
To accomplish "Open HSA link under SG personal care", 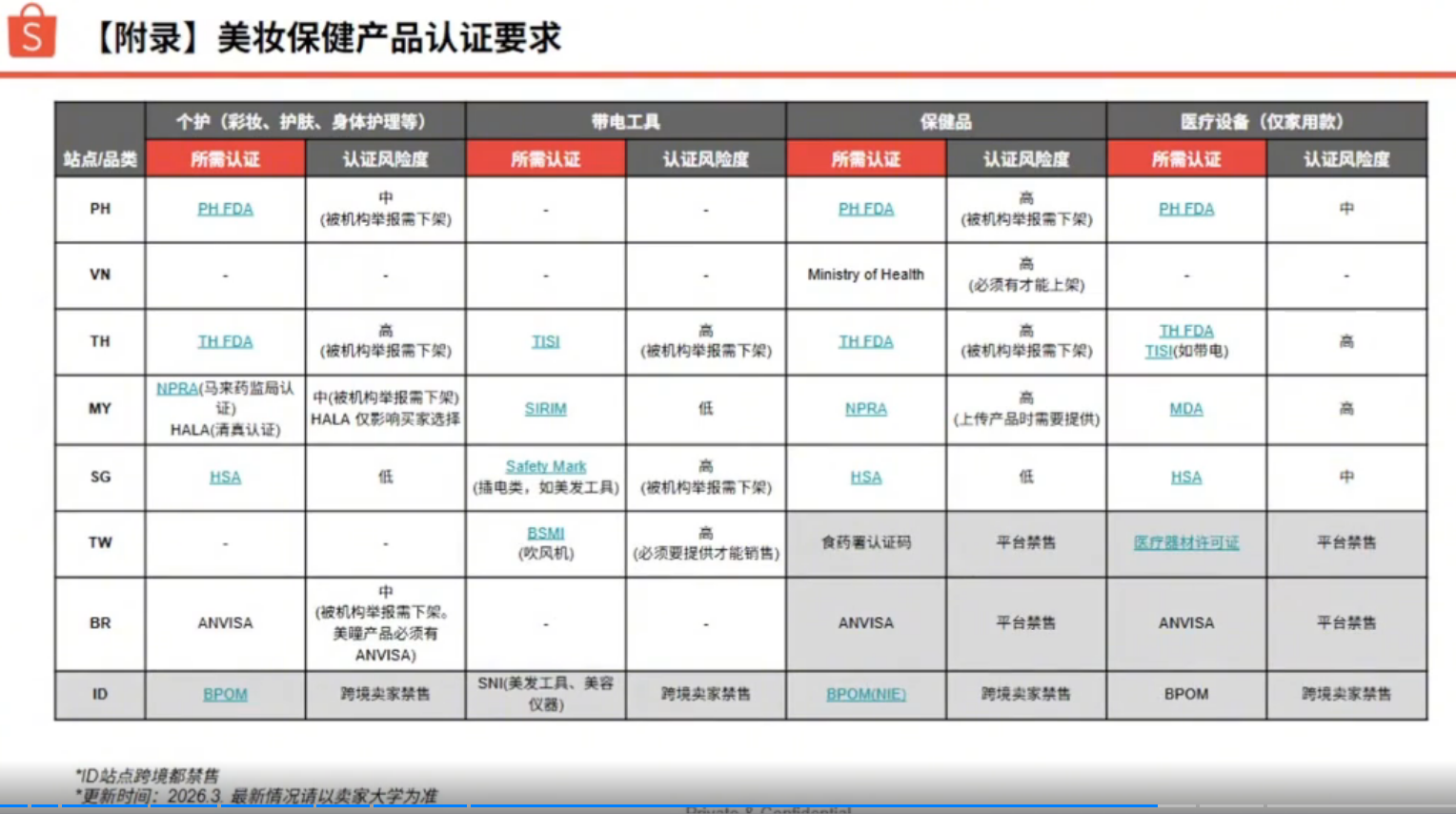I will [225, 477].
